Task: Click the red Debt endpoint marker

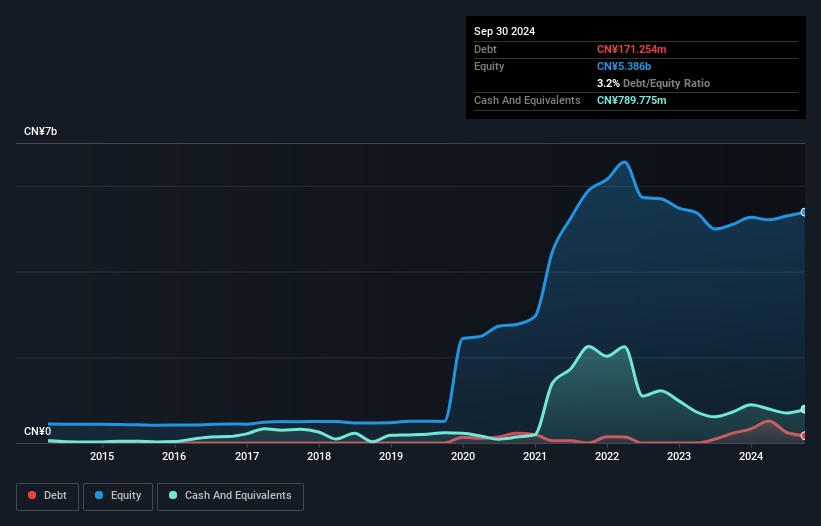Action: [x=804, y=435]
